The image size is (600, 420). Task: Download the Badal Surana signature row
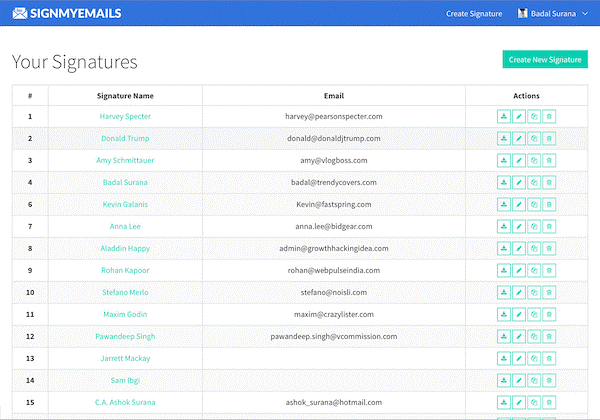pos(504,182)
